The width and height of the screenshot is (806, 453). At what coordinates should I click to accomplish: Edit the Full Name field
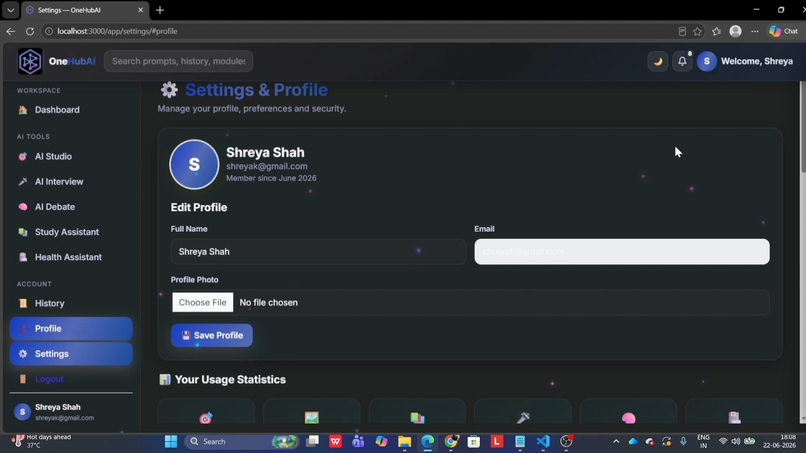pos(318,251)
